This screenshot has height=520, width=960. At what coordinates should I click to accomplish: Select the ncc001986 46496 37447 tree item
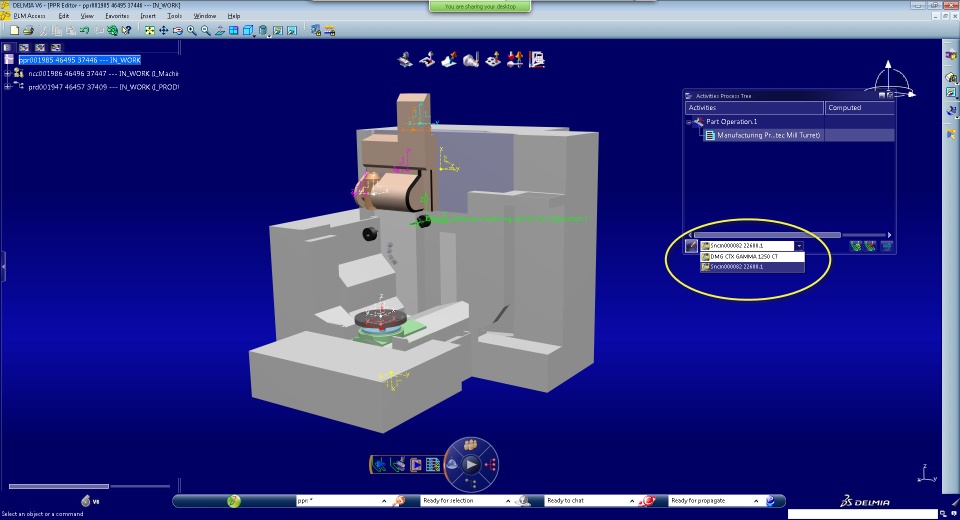tap(103, 73)
